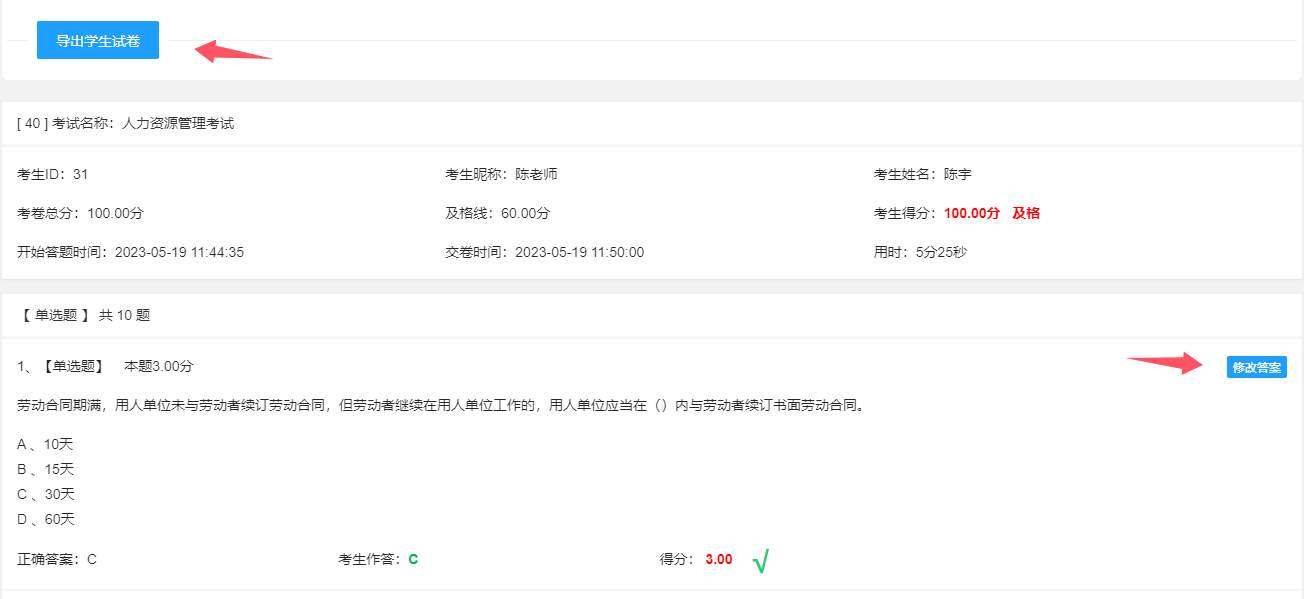This screenshot has width=1304, height=599.
Task: Select option C、30天
Action: [46, 494]
